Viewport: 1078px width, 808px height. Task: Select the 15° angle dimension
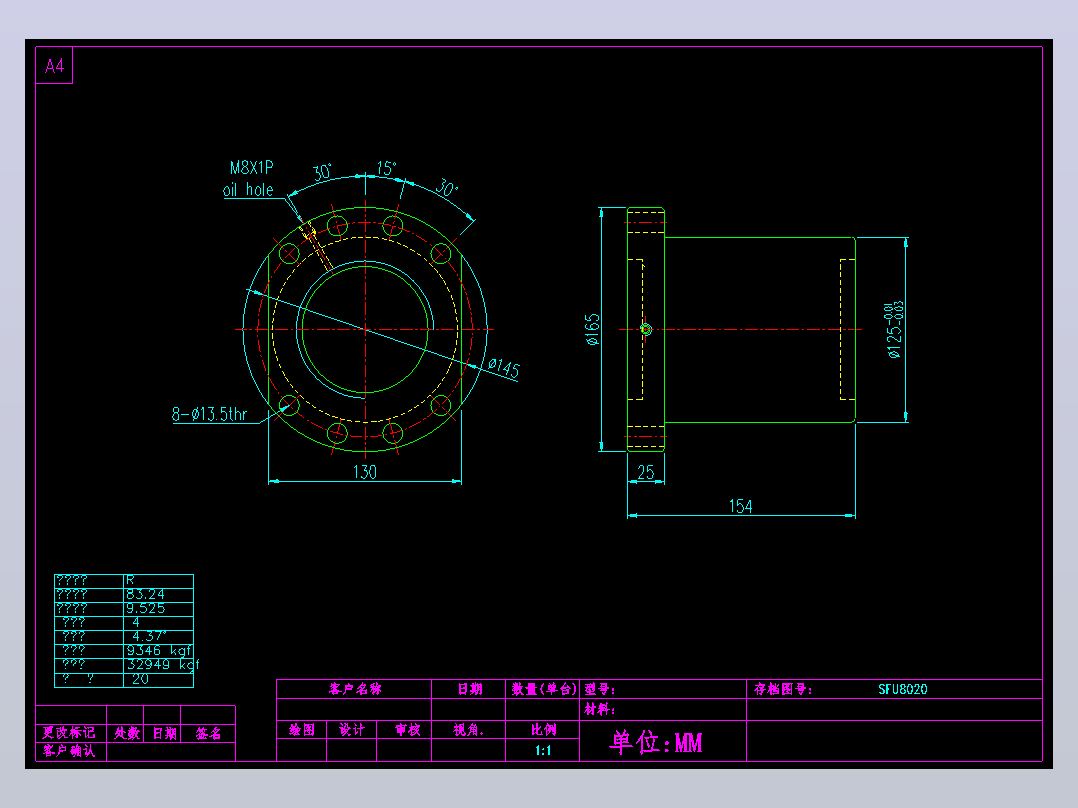point(386,168)
